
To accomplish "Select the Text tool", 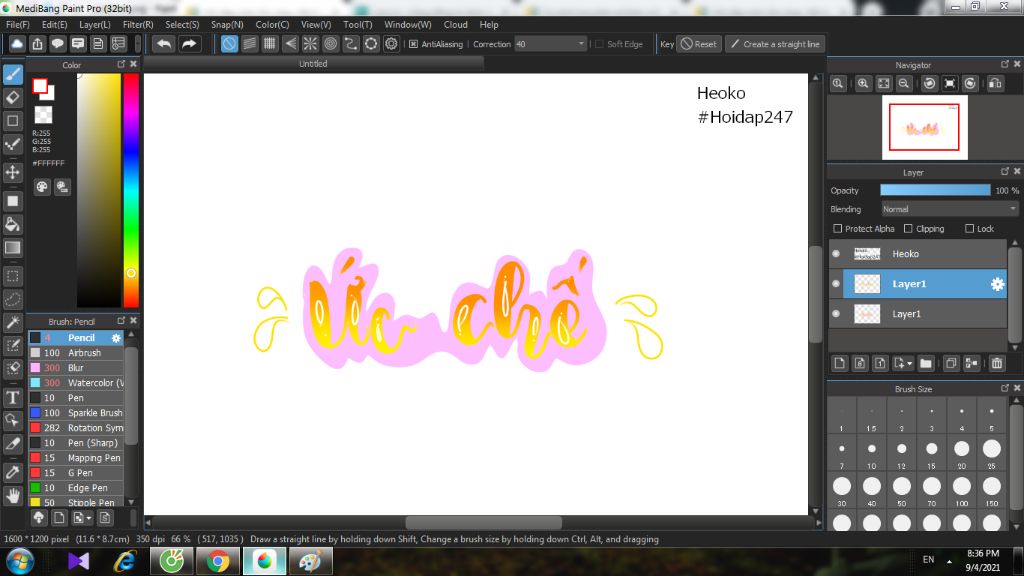I will click(12, 397).
